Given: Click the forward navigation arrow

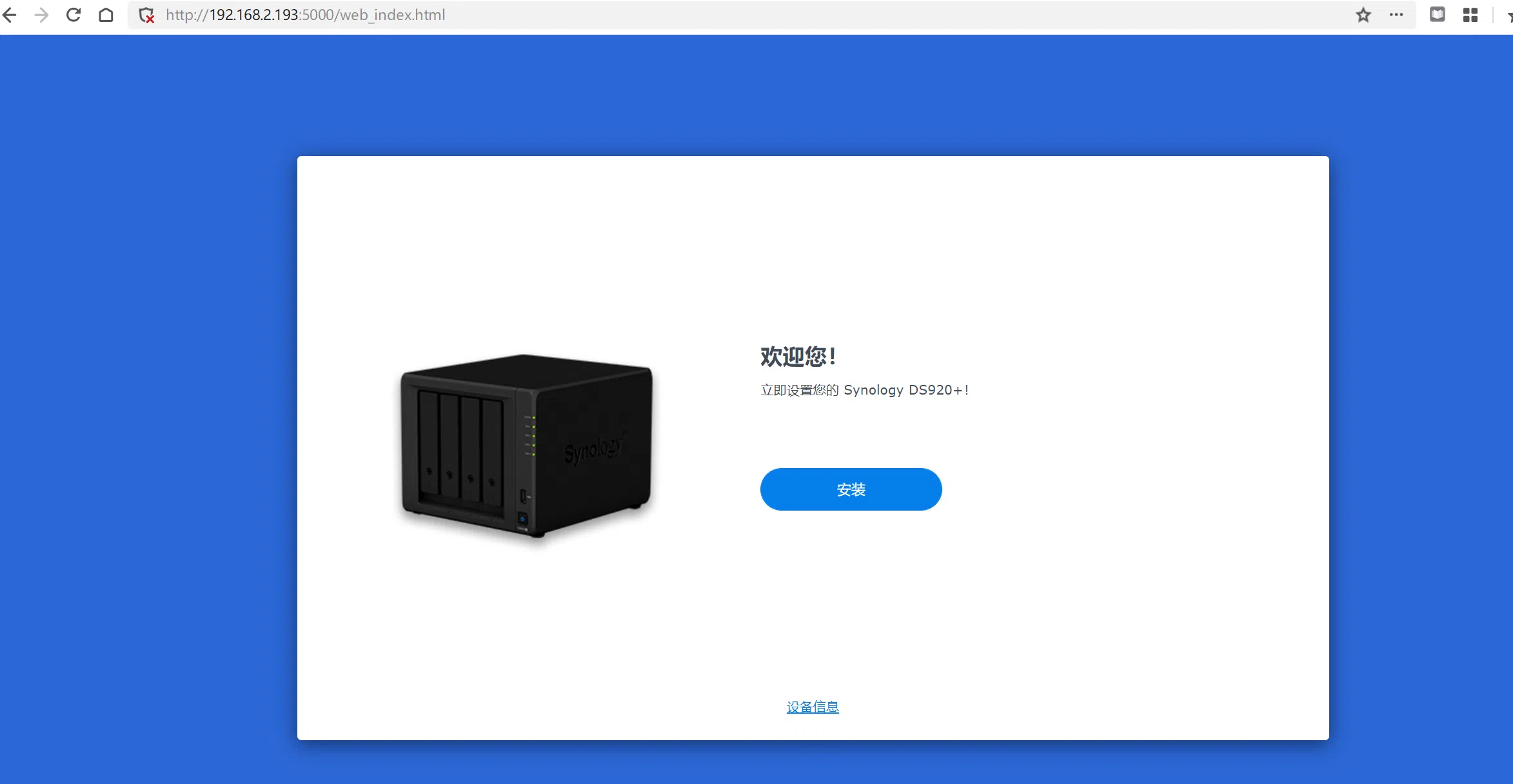Looking at the screenshot, I should (x=41, y=15).
